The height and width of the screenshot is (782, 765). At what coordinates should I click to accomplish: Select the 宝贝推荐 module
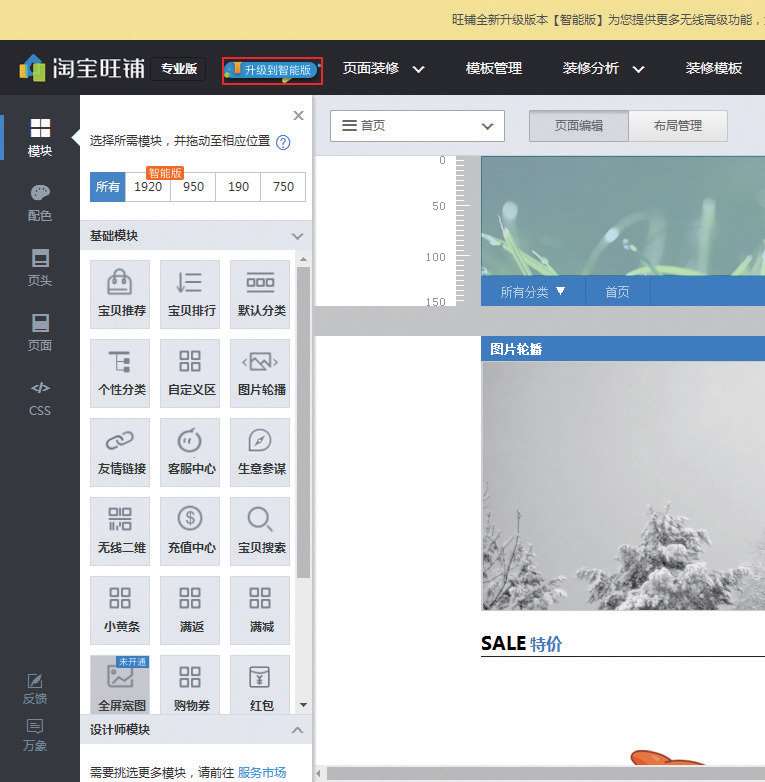120,294
